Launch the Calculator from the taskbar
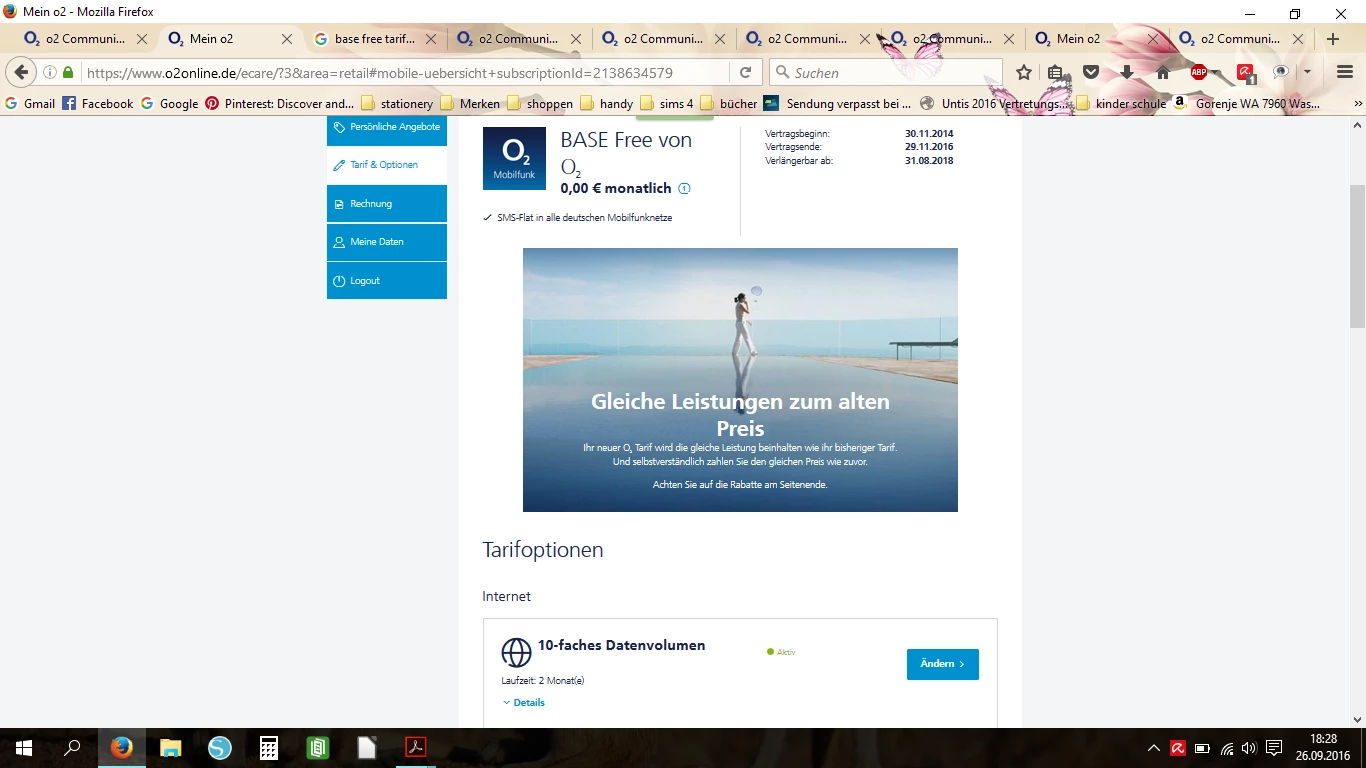 269,748
